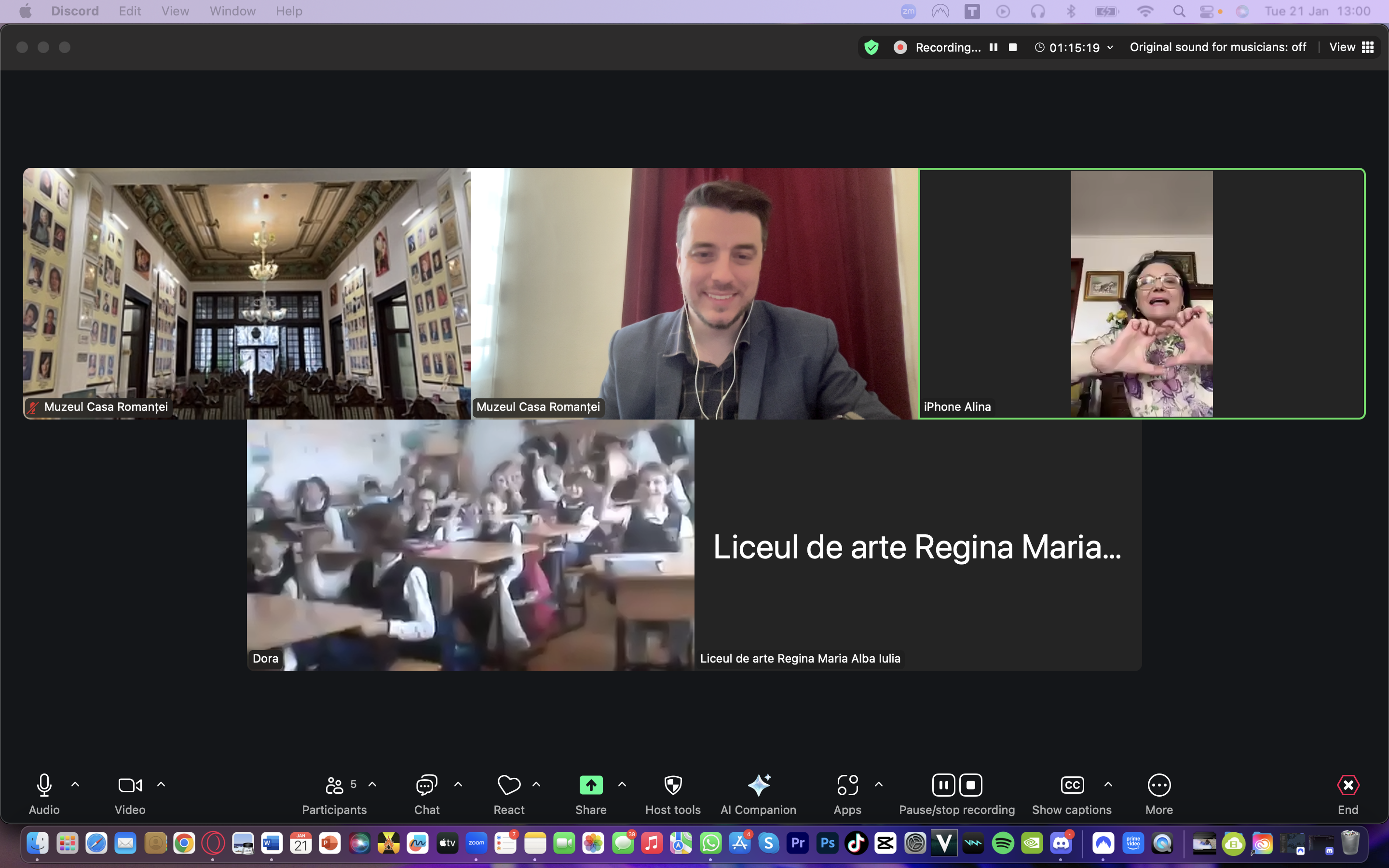Viewport: 1389px width, 868px height.
Task: Expand the chevron next to Participants
Action: pos(372,784)
